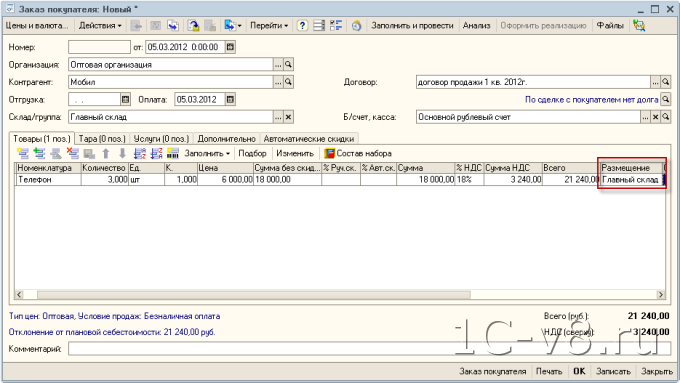Open the Б/счет, касса magnifier lookup
This screenshot has width=680, height=383.
click(x=666, y=117)
